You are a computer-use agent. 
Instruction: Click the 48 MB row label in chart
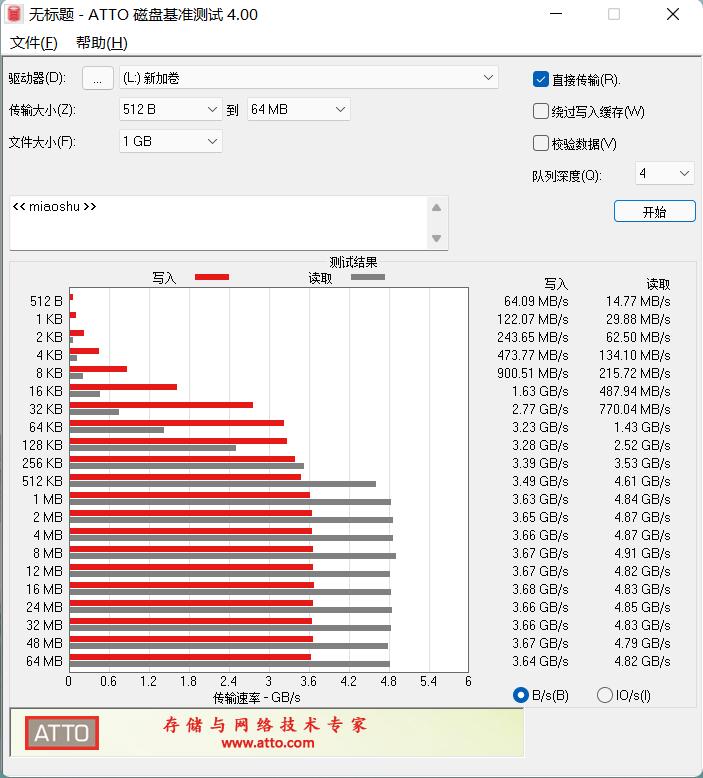[x=45, y=643]
